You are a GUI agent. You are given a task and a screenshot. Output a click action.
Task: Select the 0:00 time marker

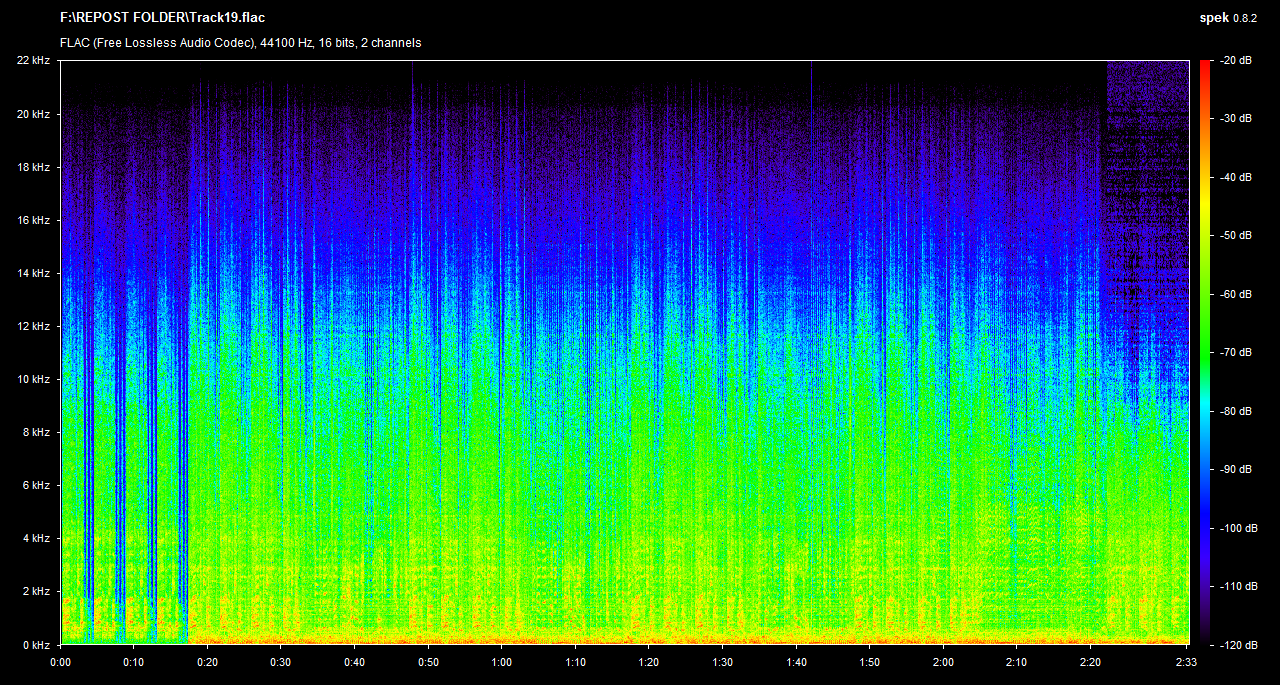pyautogui.click(x=60, y=662)
